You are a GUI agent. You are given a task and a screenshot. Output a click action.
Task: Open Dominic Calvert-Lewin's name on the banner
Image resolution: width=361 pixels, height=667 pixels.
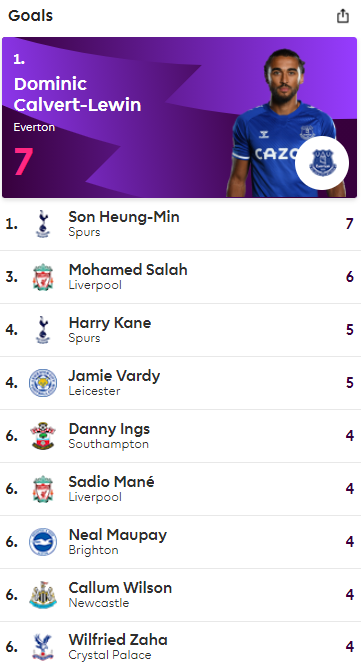pyautogui.click(x=77, y=94)
